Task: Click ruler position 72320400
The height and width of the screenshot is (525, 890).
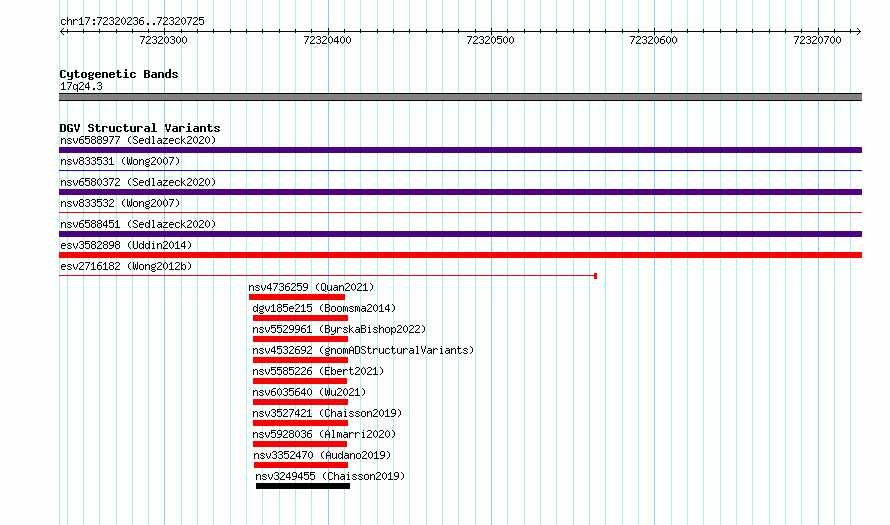Action: tap(327, 40)
